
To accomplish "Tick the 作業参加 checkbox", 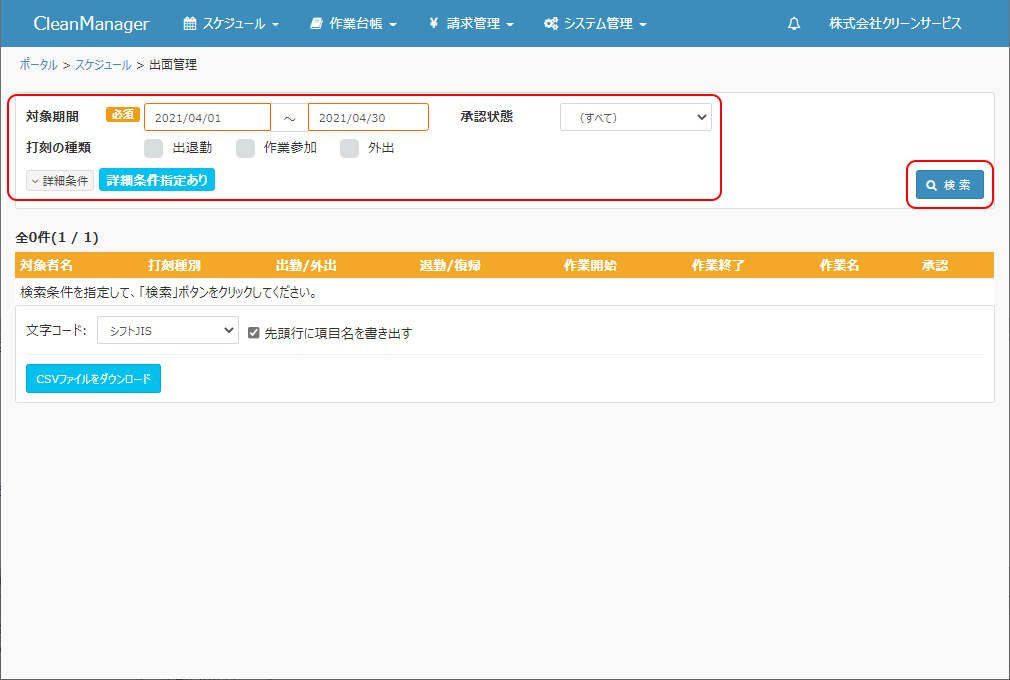I will tap(245, 149).
